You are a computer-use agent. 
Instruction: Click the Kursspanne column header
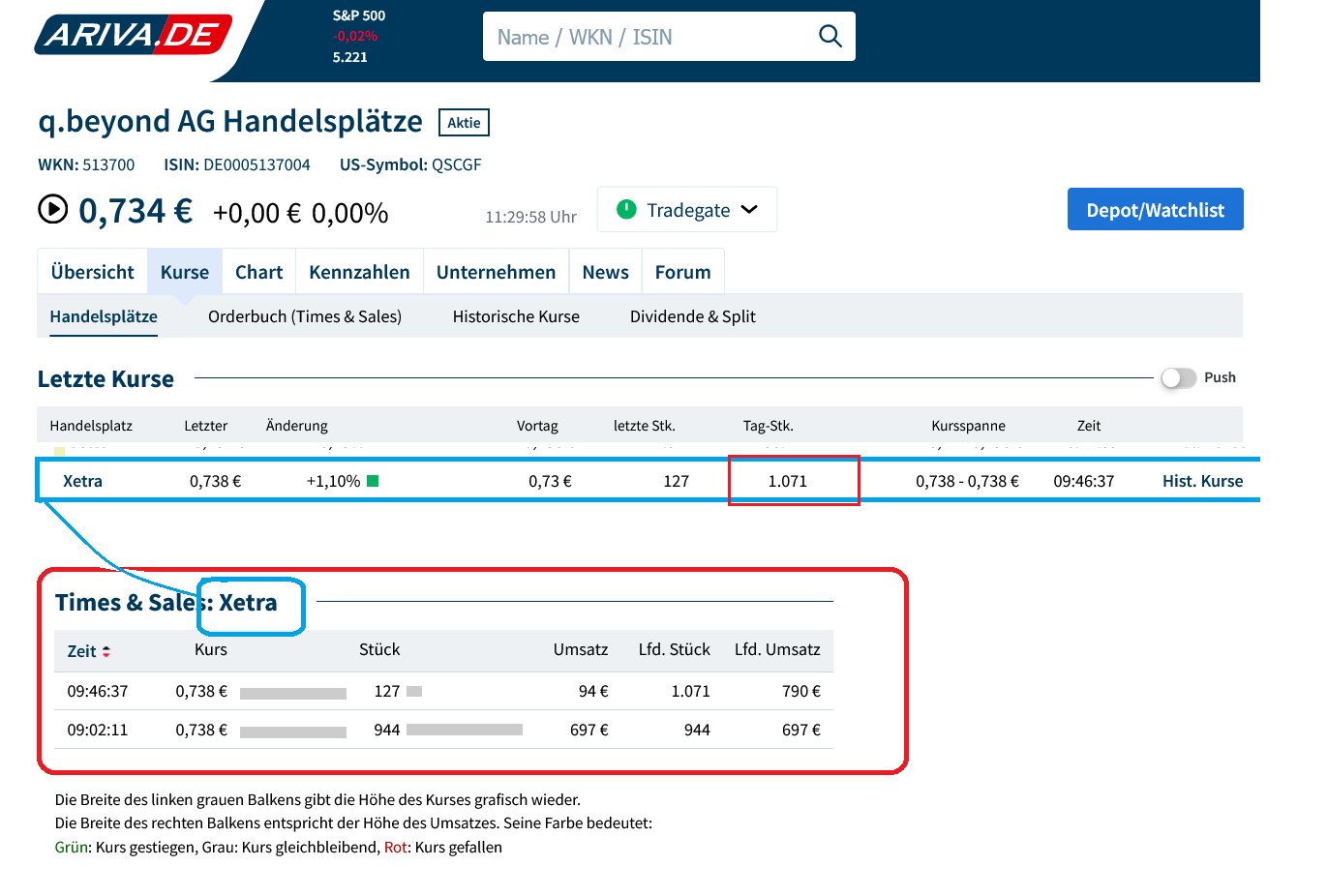tap(968, 426)
